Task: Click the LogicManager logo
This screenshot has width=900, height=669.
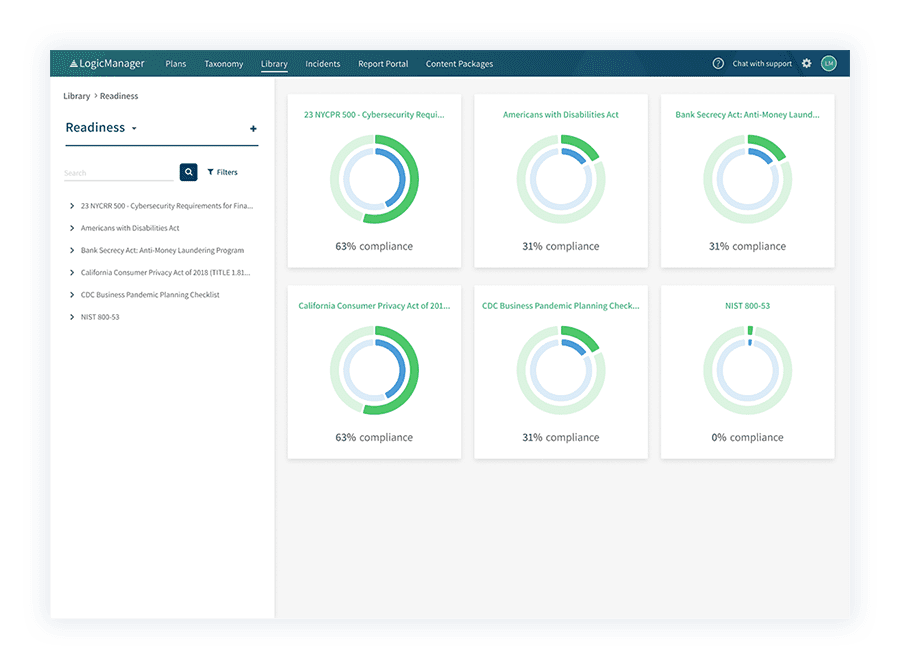Action: (x=107, y=64)
